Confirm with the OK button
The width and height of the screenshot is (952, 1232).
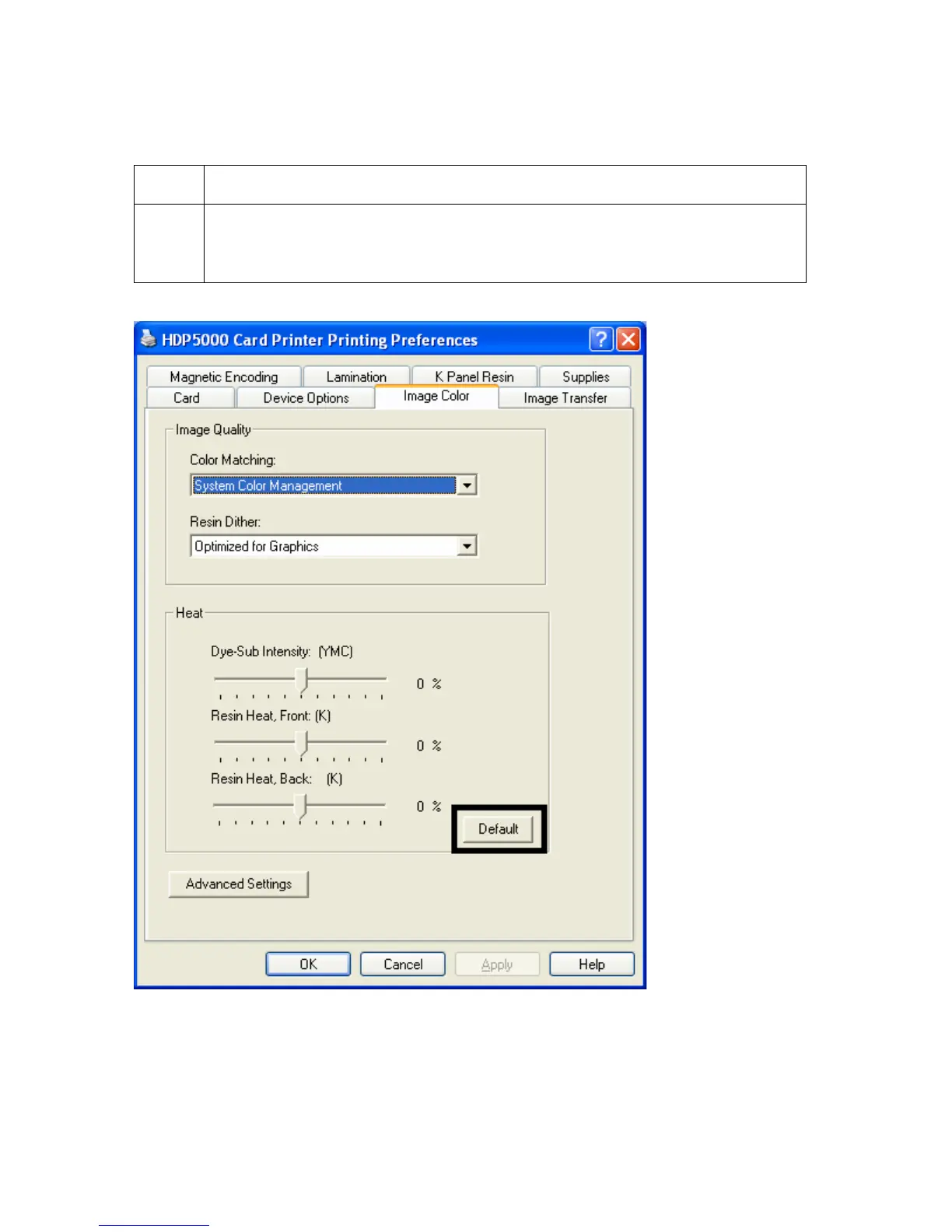tap(308, 964)
